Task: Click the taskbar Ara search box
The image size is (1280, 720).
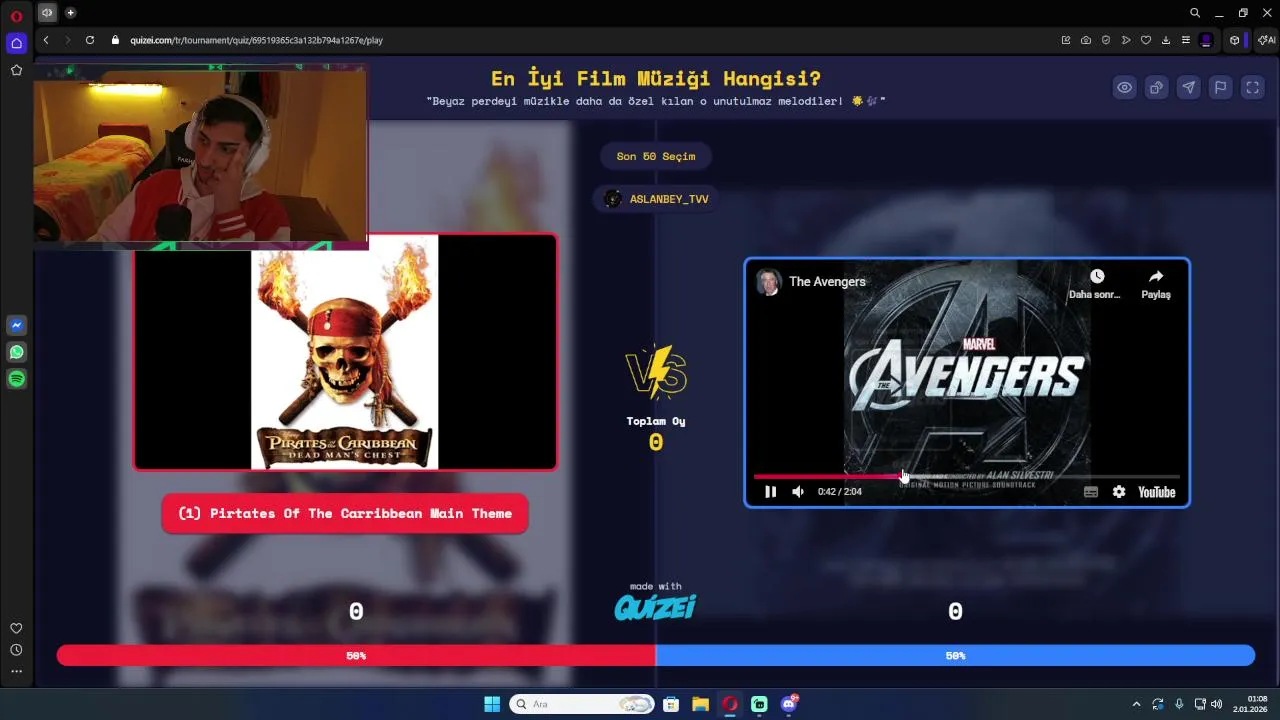Action: point(582,704)
